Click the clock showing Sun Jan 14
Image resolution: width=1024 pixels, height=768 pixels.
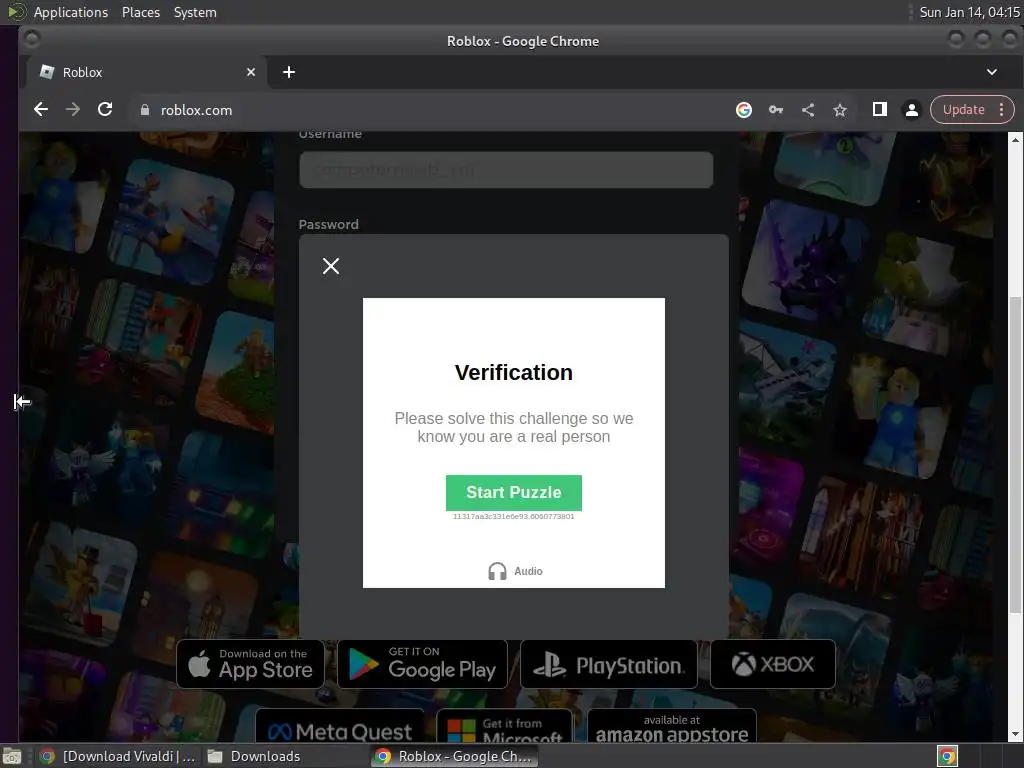(x=969, y=12)
